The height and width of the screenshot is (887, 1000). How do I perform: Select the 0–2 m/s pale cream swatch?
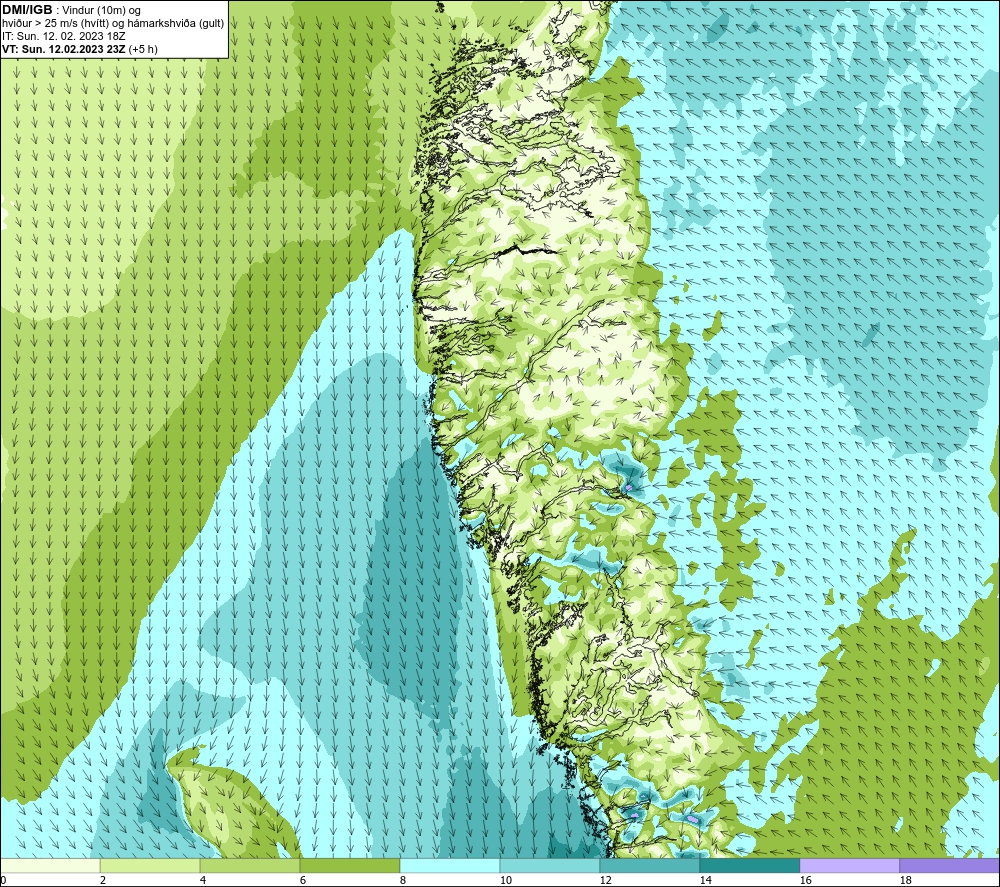click(50, 865)
